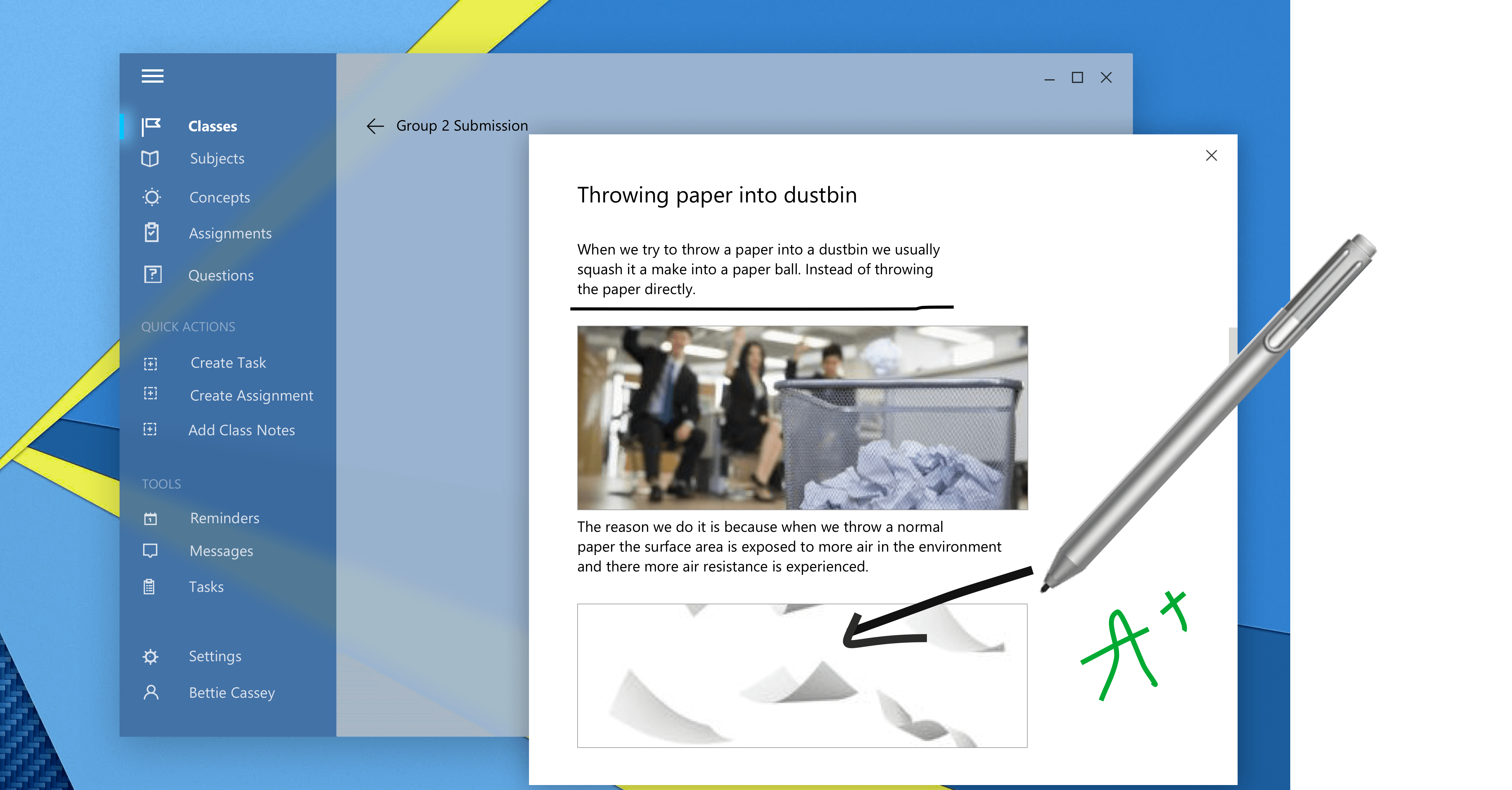
Task: Click the Subjects book icon
Action: point(150,158)
